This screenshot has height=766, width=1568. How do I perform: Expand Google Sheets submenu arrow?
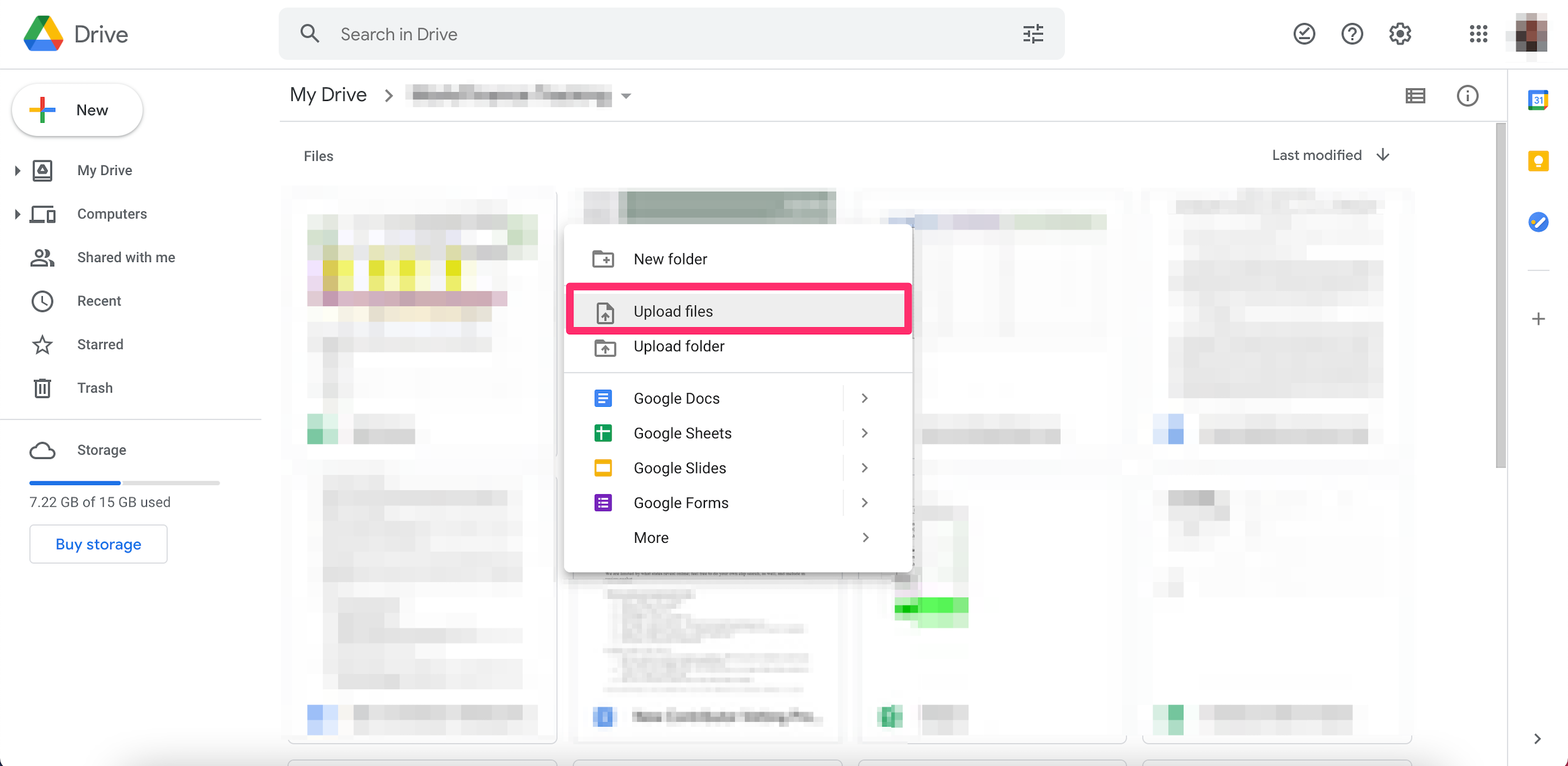[865, 433]
